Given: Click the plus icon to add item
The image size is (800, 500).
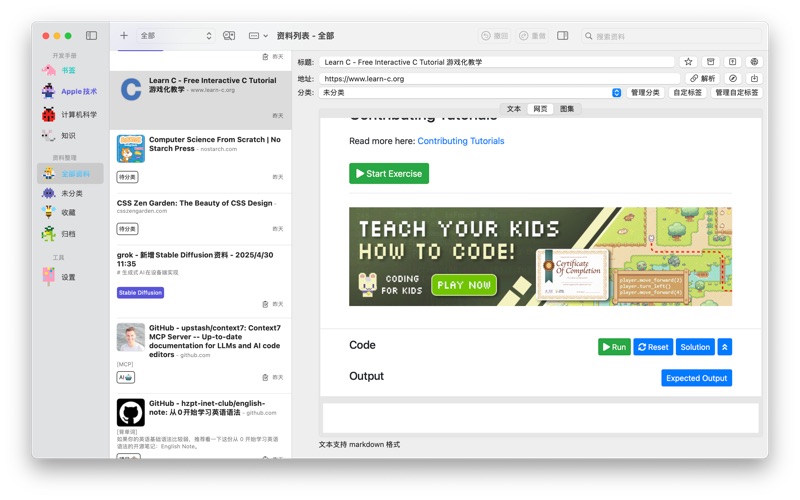Looking at the screenshot, I should click(124, 35).
